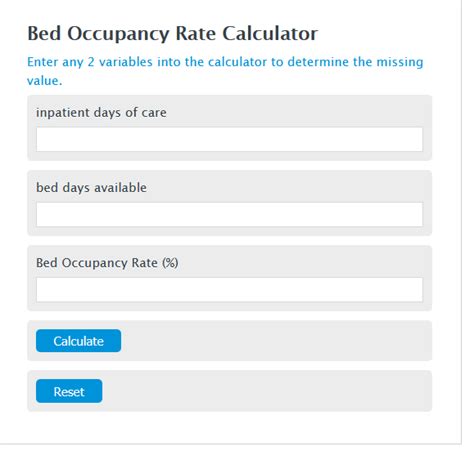Click the blue Calculate button
This screenshot has height=451, width=474.
click(78, 341)
